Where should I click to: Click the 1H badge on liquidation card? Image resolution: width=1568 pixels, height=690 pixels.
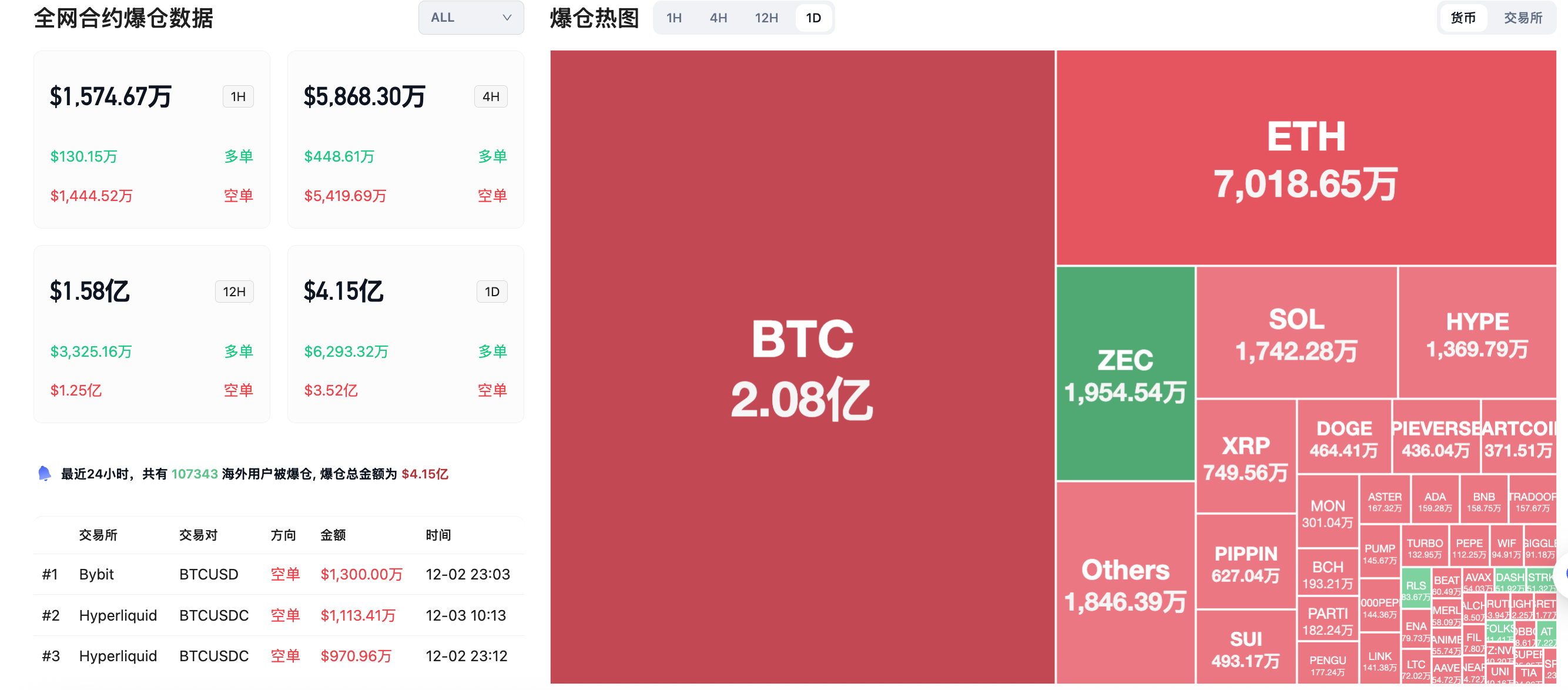[x=238, y=97]
